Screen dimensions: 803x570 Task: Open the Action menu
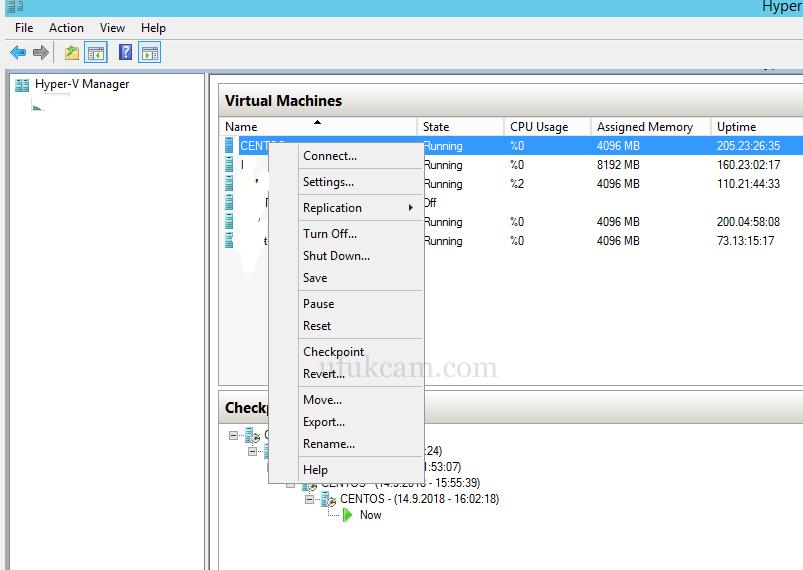tap(66, 28)
